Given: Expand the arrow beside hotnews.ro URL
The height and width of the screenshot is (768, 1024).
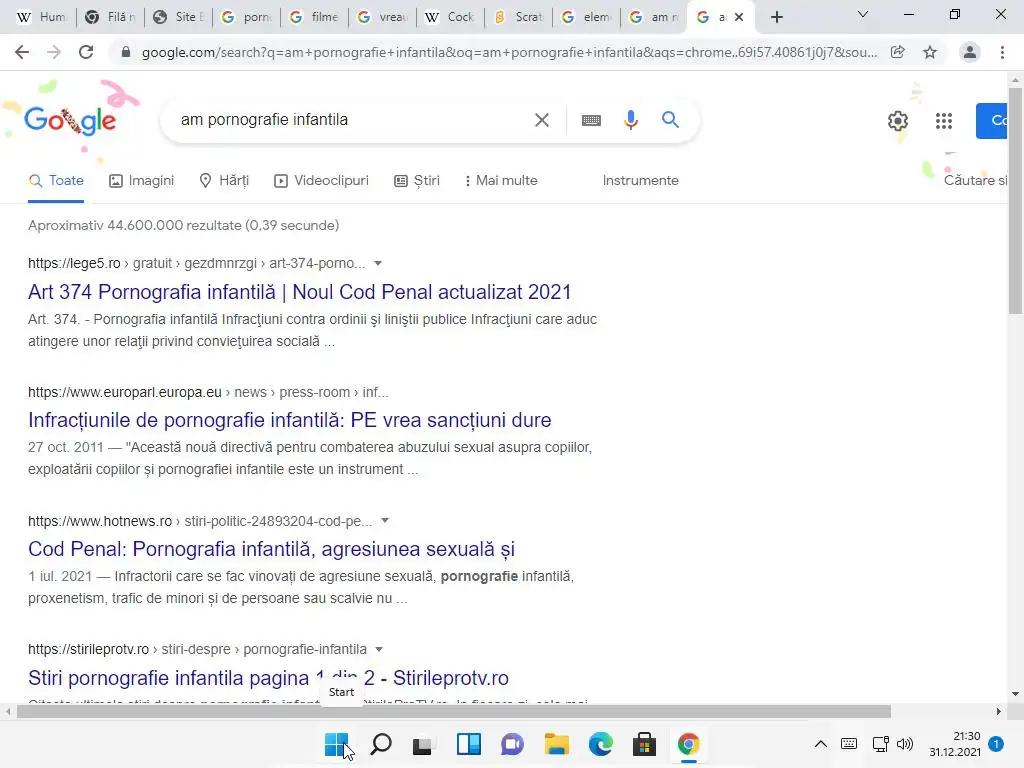Looking at the screenshot, I should [x=385, y=520].
